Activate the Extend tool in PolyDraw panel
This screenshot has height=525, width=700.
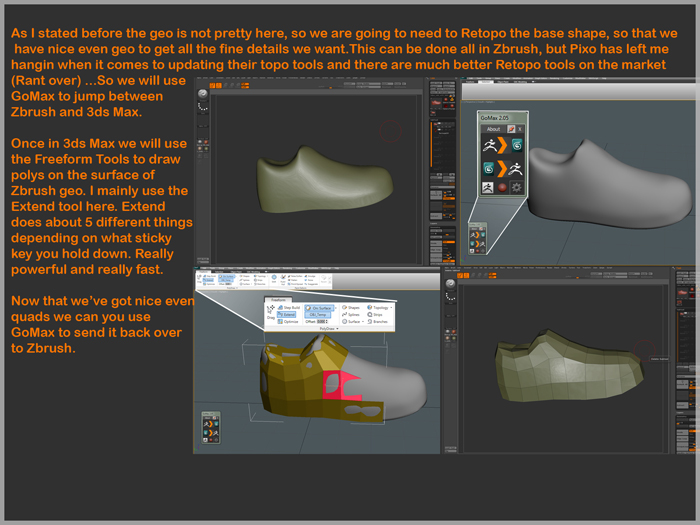(287, 315)
